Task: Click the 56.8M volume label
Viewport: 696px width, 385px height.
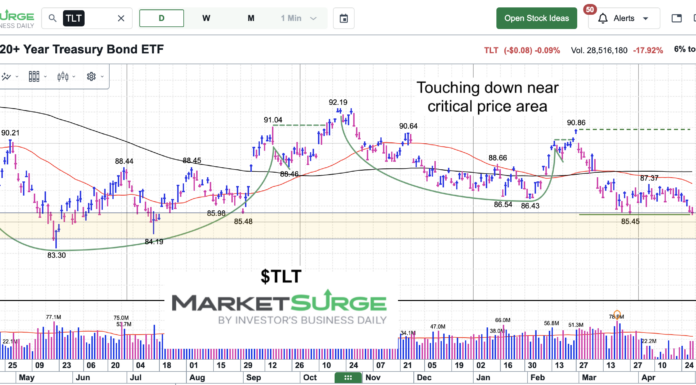Action: pos(551,323)
